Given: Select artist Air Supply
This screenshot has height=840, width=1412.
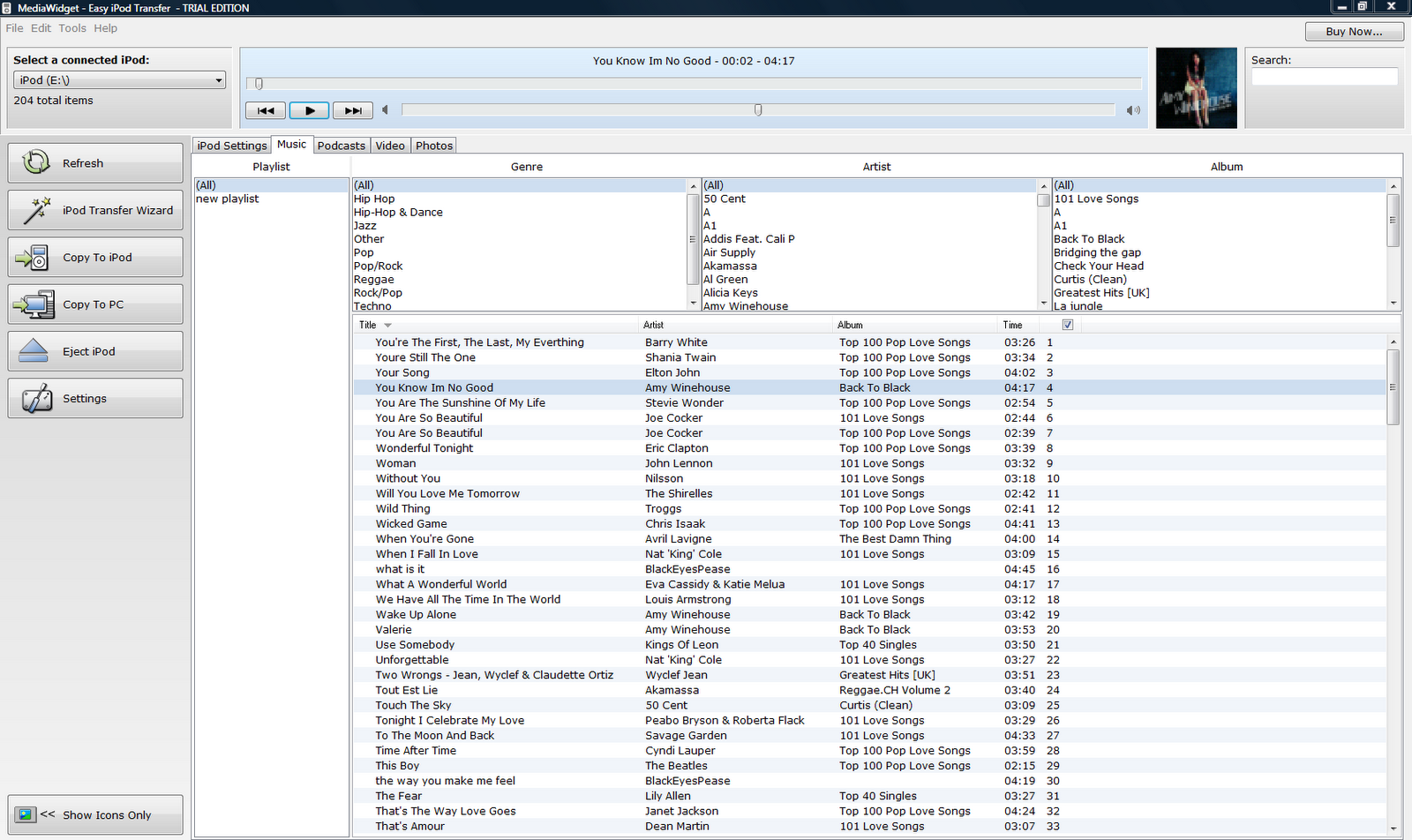Looking at the screenshot, I should [x=730, y=252].
